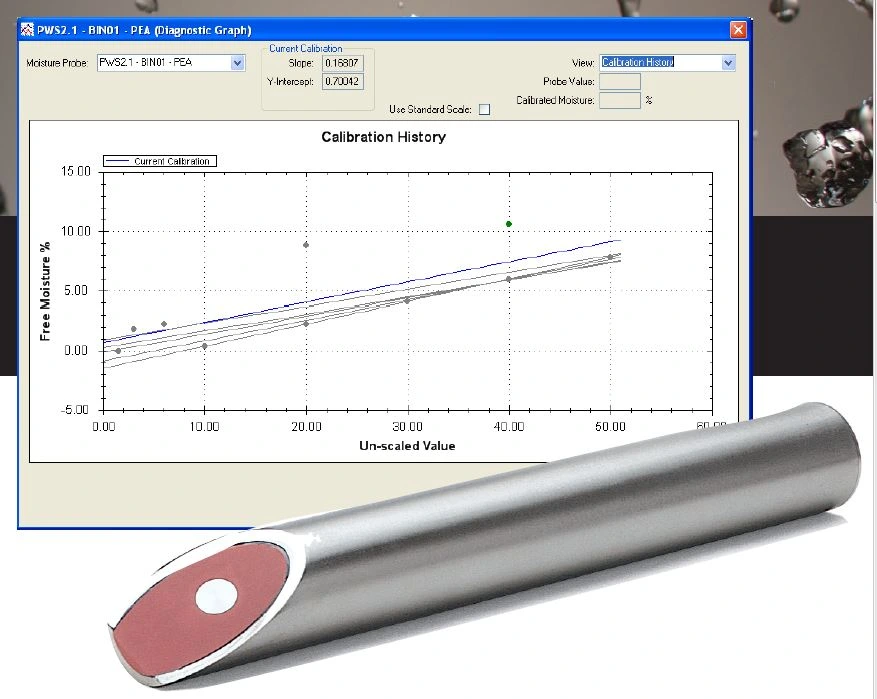
Task: Click the Slope value field
Action: click(343, 63)
